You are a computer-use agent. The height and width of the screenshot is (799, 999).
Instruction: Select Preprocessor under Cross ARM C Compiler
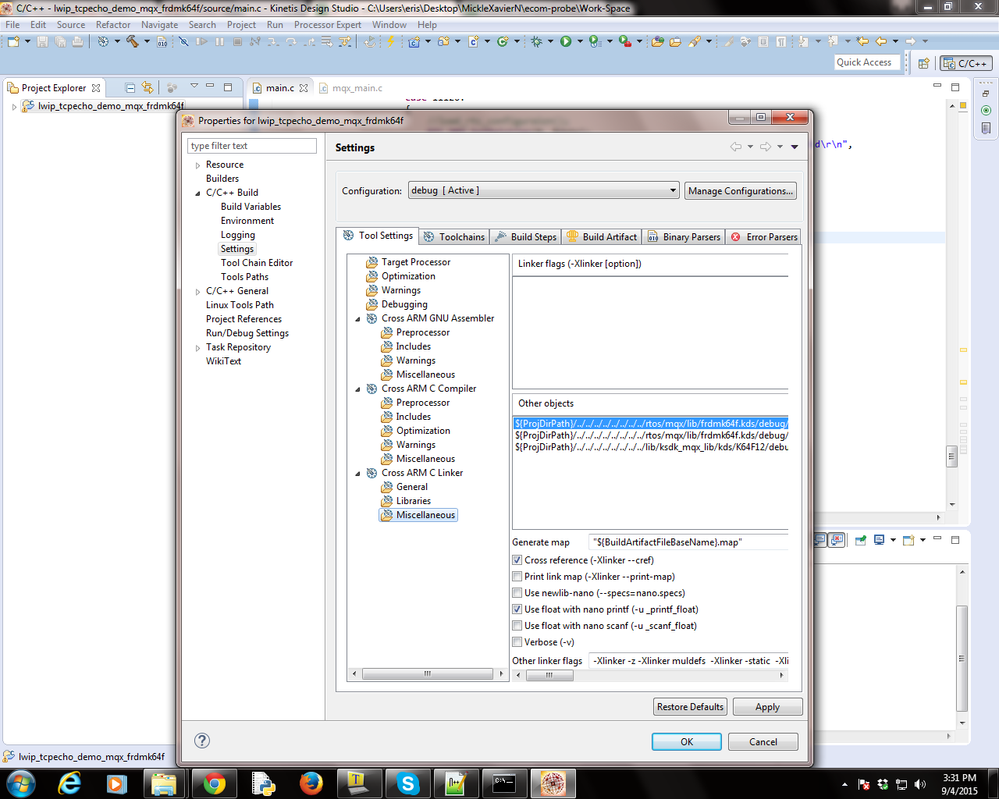(x=422, y=403)
